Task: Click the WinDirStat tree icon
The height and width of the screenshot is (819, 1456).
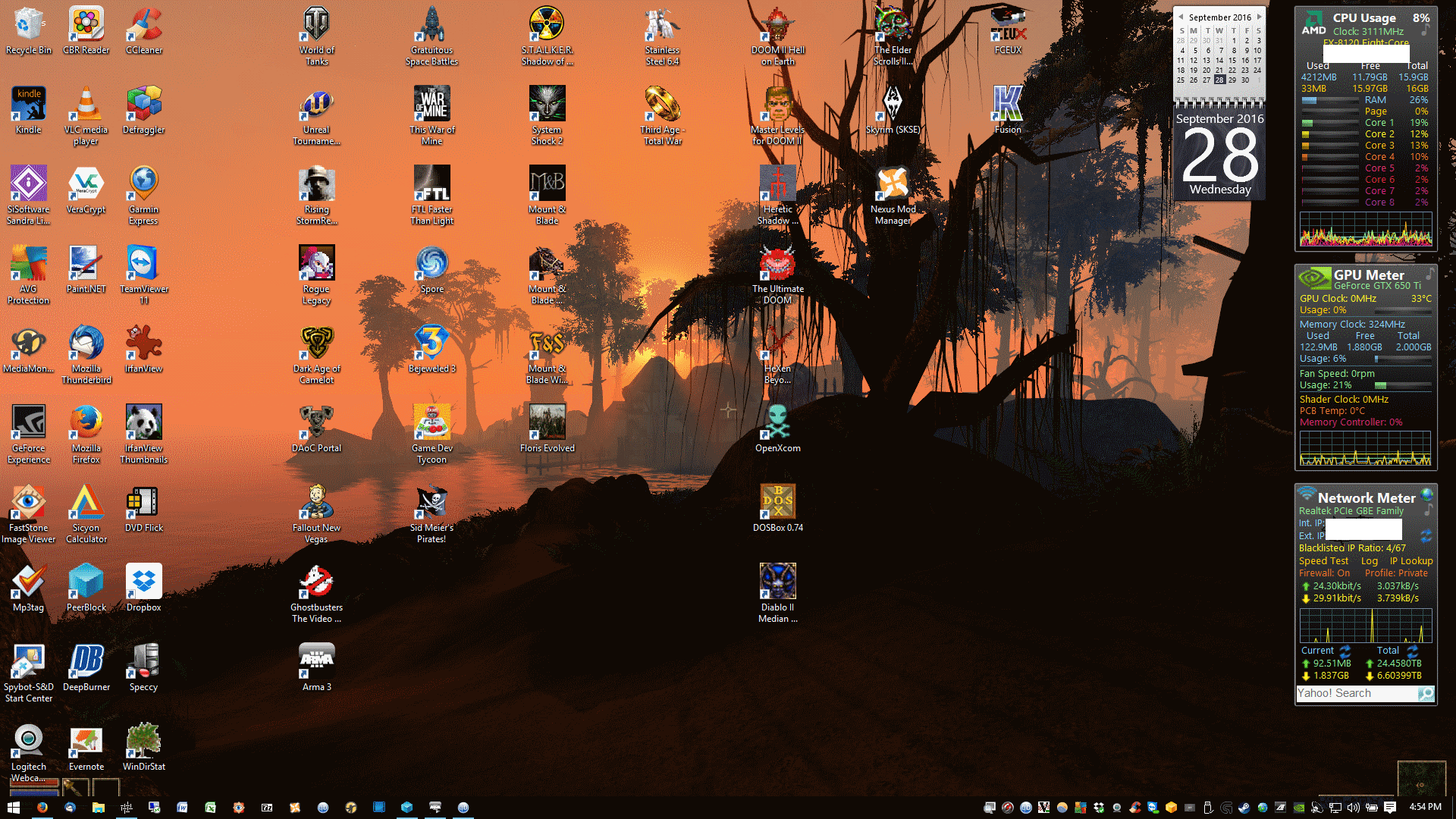Action: (x=143, y=748)
